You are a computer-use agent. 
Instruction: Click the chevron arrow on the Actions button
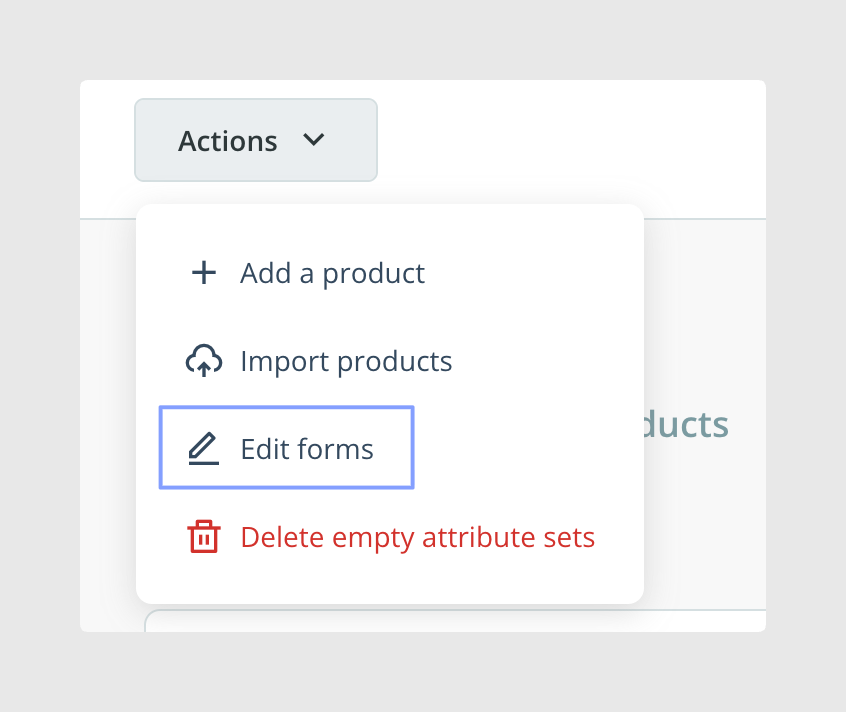tap(313, 140)
